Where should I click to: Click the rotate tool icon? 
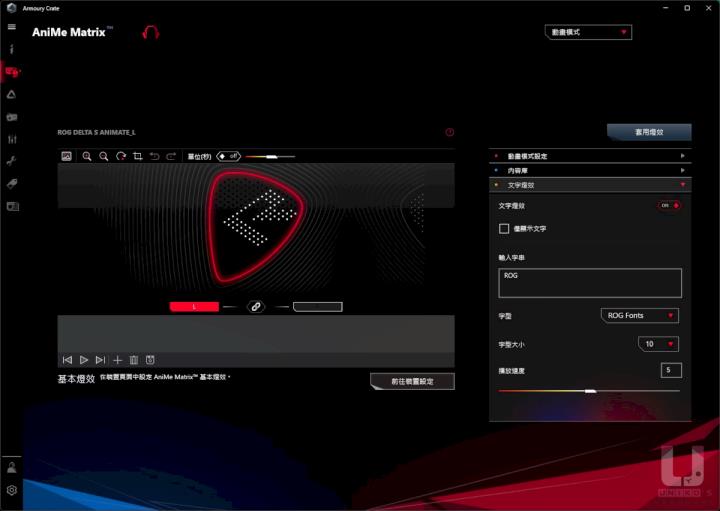[x=121, y=156]
